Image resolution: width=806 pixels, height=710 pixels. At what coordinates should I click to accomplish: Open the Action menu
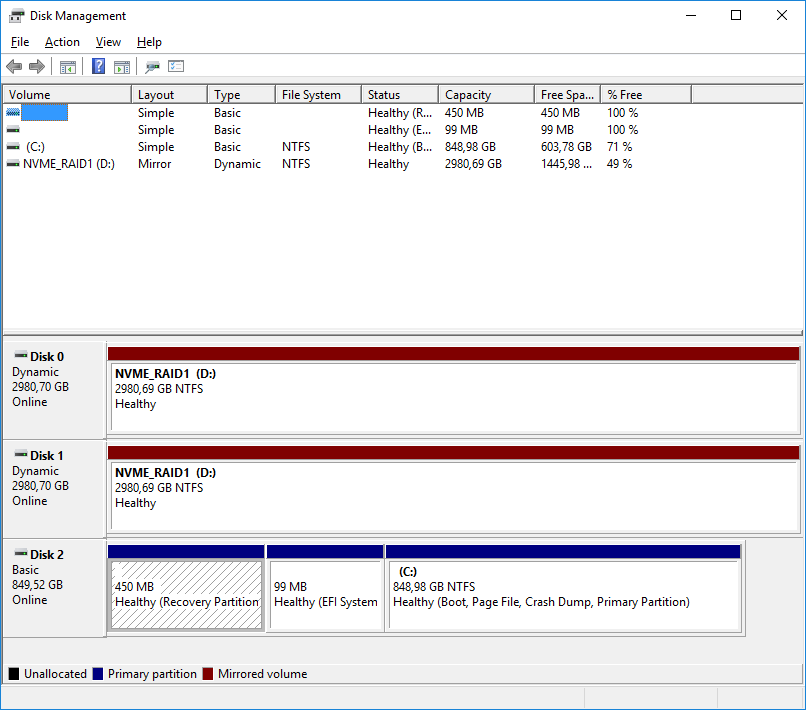[x=62, y=42]
